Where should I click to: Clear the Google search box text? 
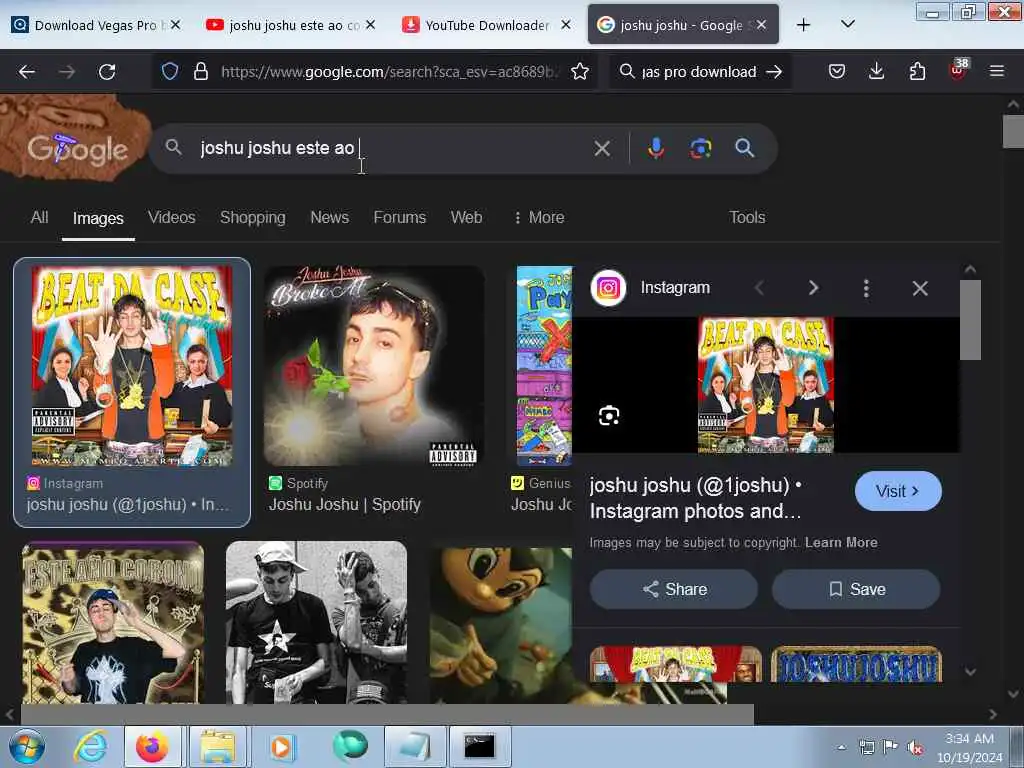point(602,149)
